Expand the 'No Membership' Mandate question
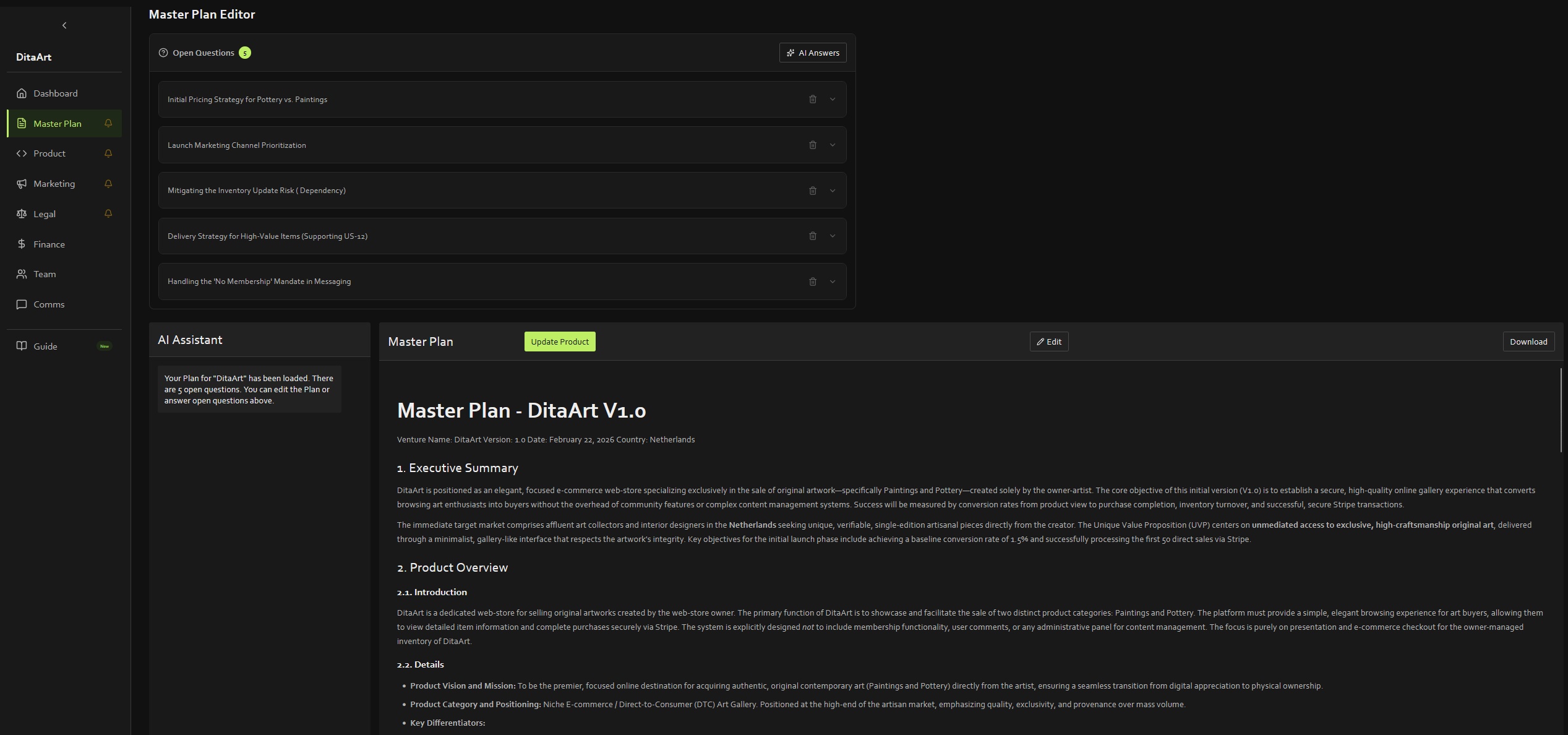Viewport: 1568px width, 735px height. coord(832,282)
